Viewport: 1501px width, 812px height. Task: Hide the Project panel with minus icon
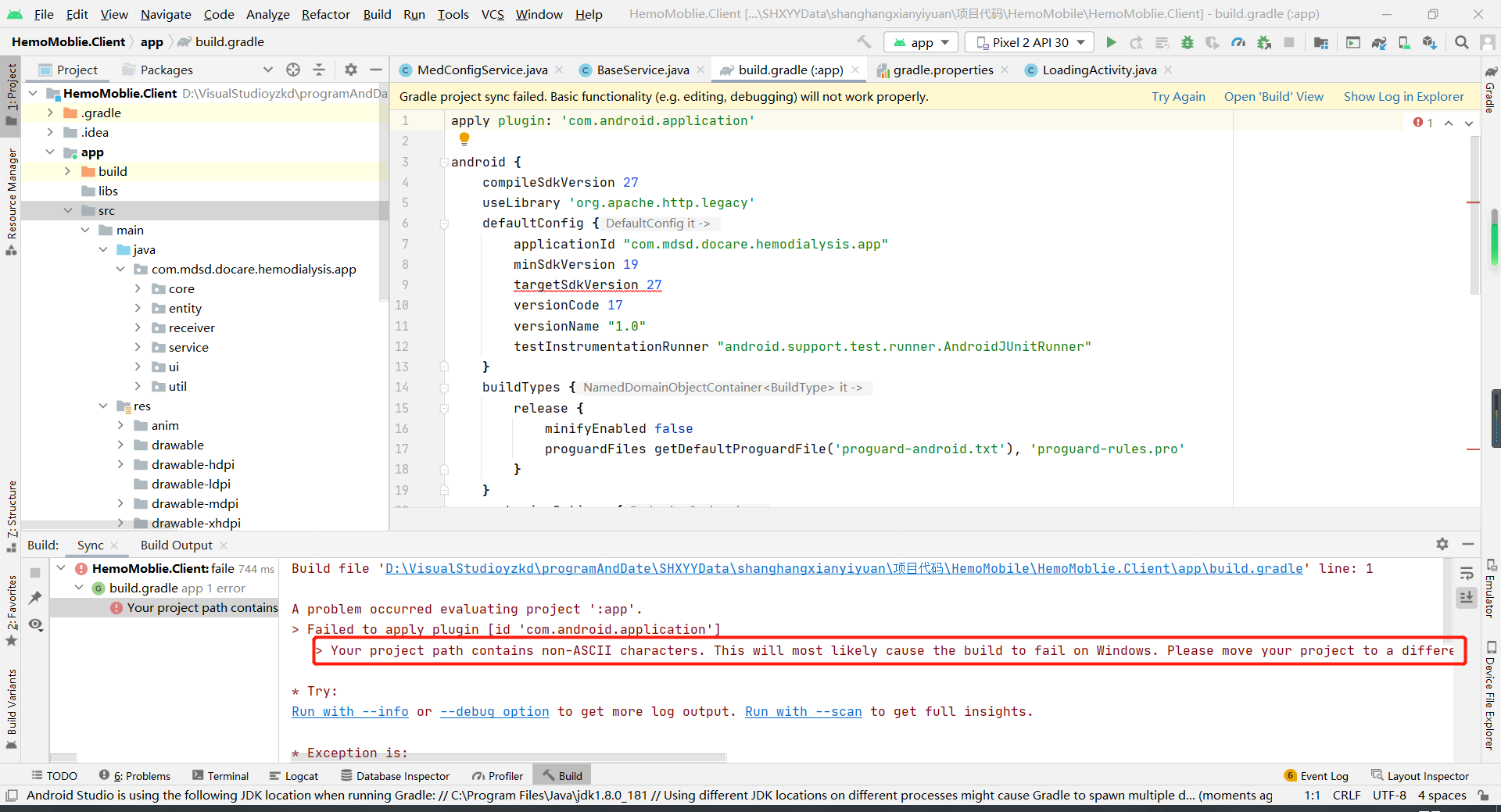376,70
